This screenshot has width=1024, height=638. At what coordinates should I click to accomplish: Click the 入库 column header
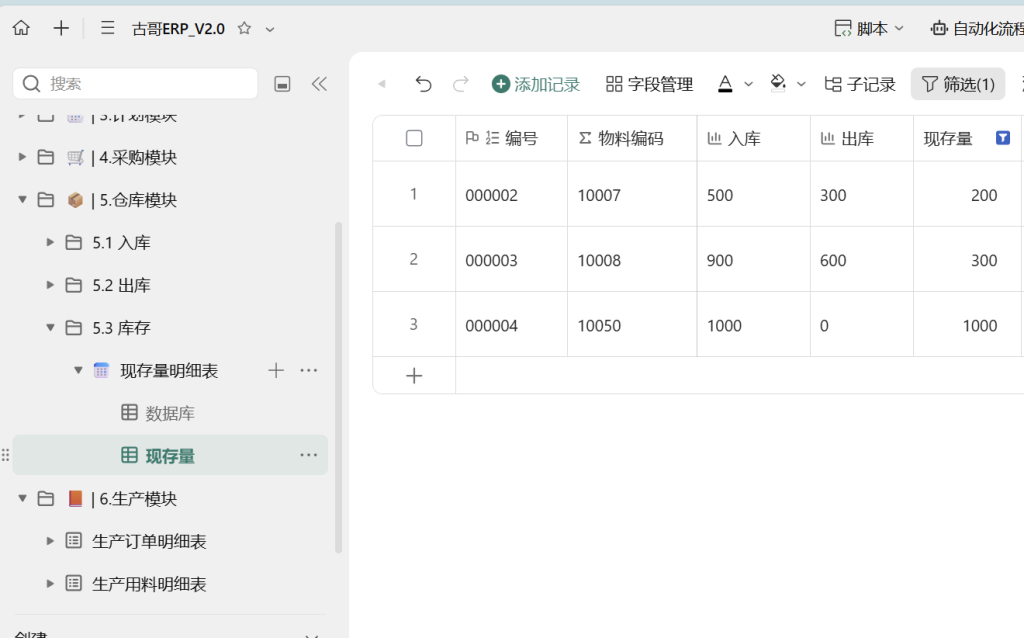(754, 138)
